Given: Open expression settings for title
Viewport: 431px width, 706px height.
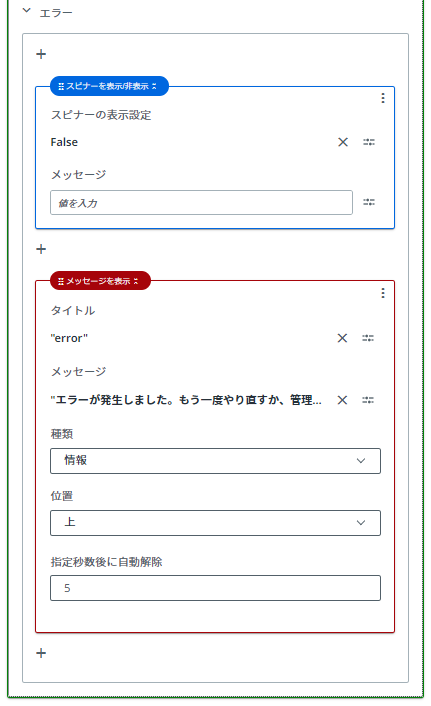Looking at the screenshot, I should pyautogui.click(x=368, y=338).
